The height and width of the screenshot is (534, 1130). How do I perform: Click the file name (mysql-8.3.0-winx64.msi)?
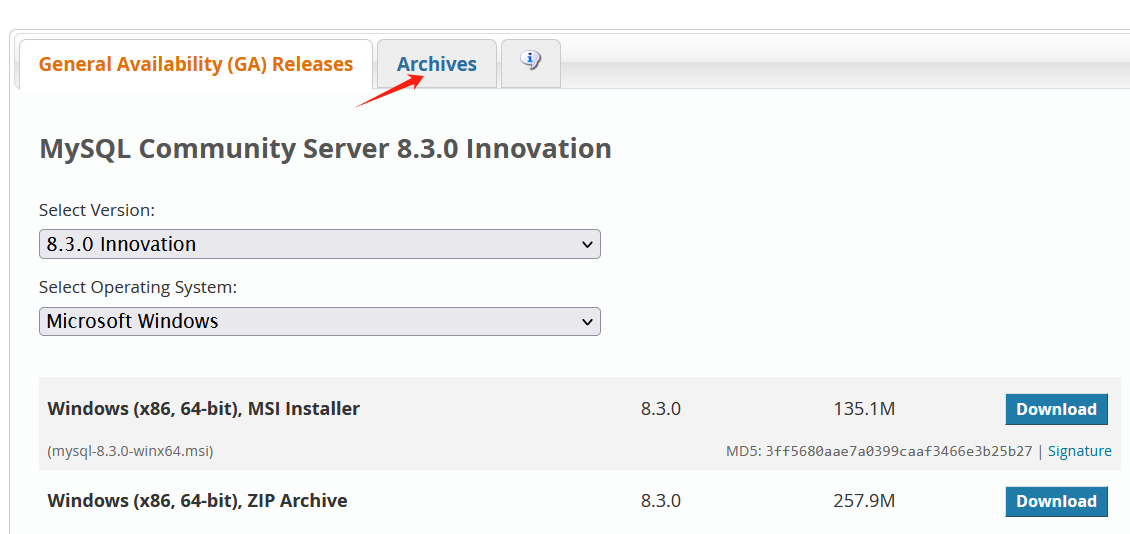pyautogui.click(x=130, y=452)
